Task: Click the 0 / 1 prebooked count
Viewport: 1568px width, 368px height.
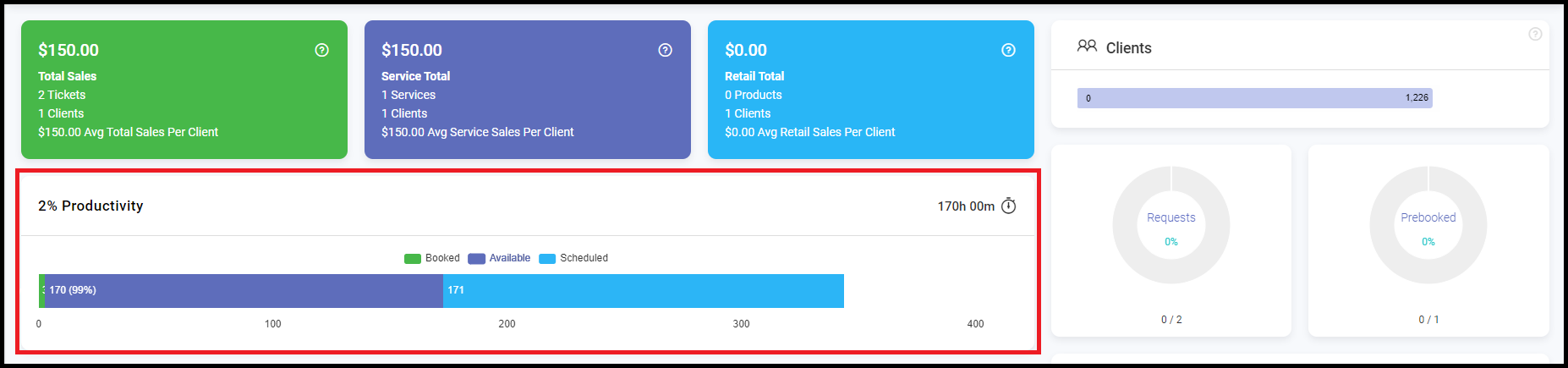Action: point(1428,320)
